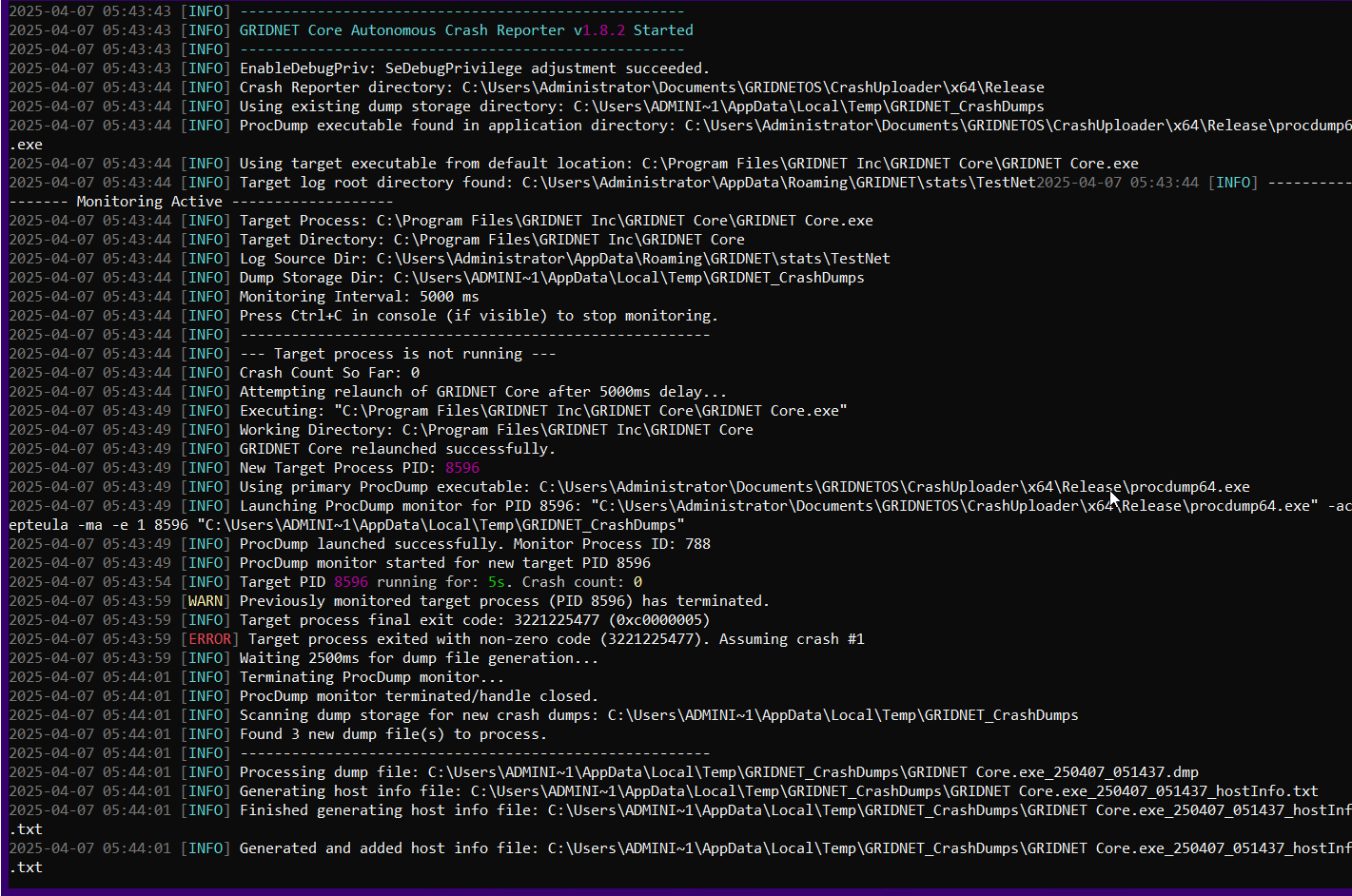1352x896 pixels.
Task: Click the 'Target Process:' log line
Action: [557, 221]
